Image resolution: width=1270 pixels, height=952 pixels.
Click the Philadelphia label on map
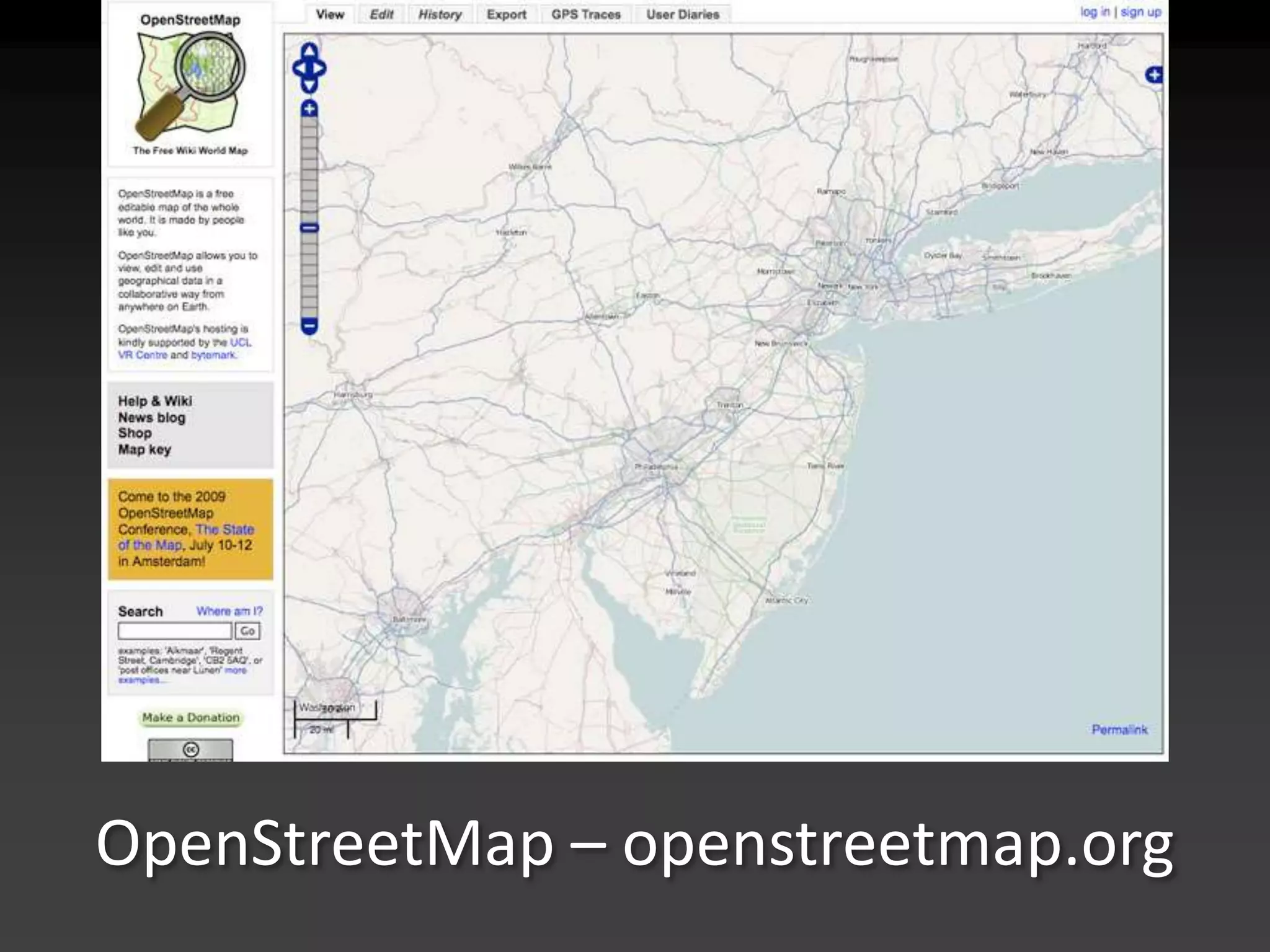click(656, 466)
